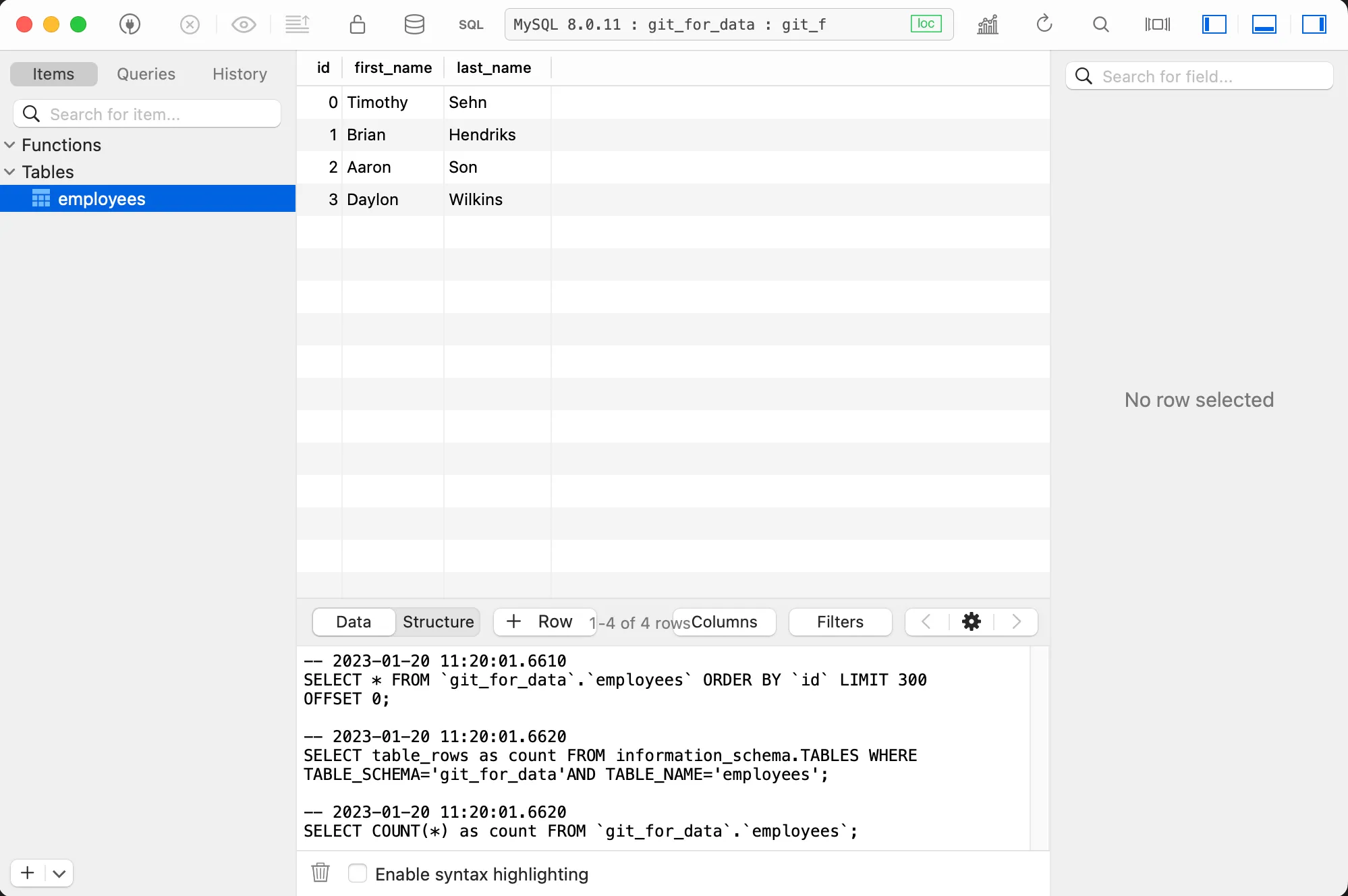Open the Filters panel
Image resolution: width=1348 pixels, height=896 pixels.
pos(839,621)
